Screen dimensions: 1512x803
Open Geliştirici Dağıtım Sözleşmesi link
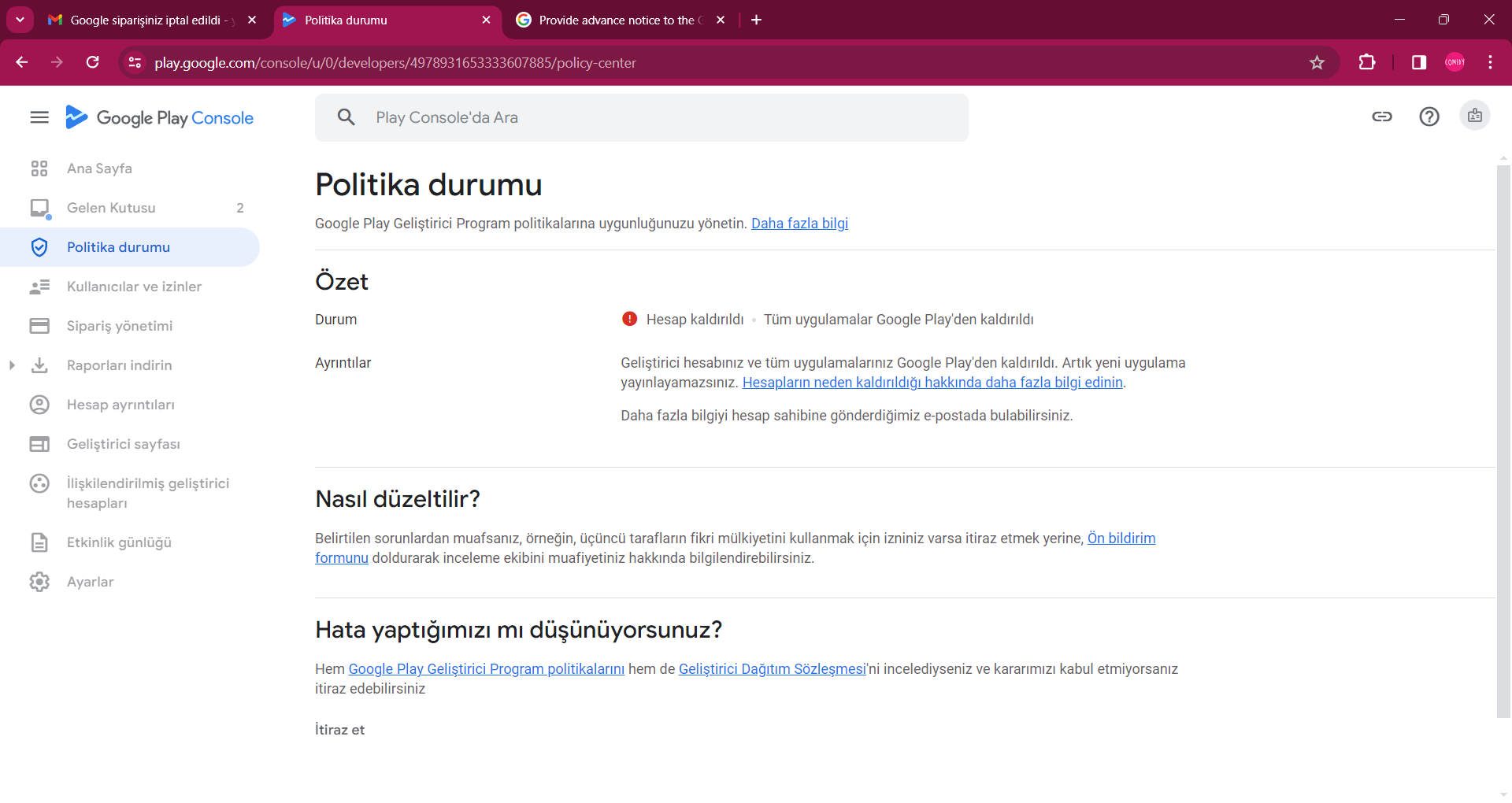coord(772,669)
